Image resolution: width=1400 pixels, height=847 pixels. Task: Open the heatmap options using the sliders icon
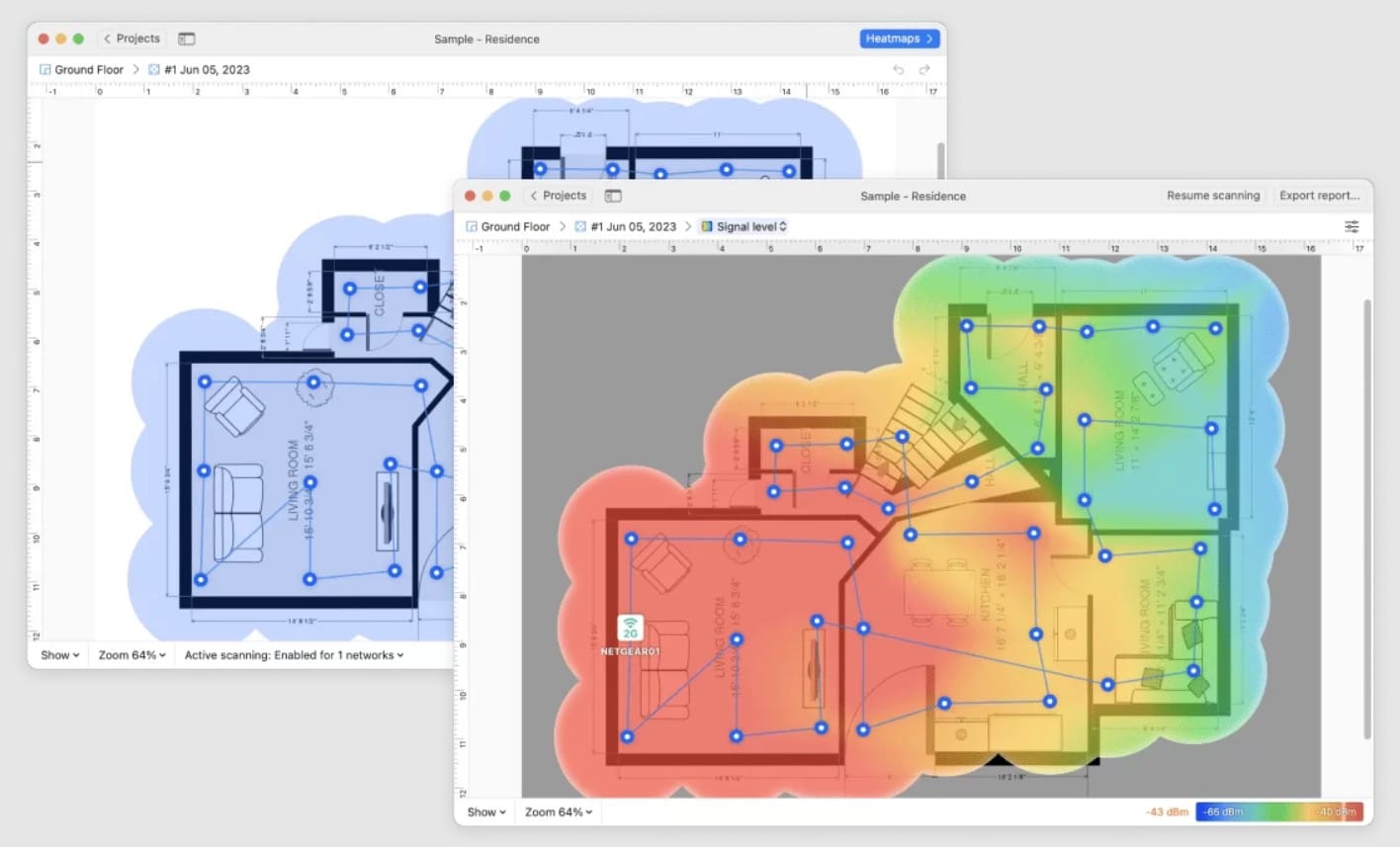click(x=1351, y=226)
